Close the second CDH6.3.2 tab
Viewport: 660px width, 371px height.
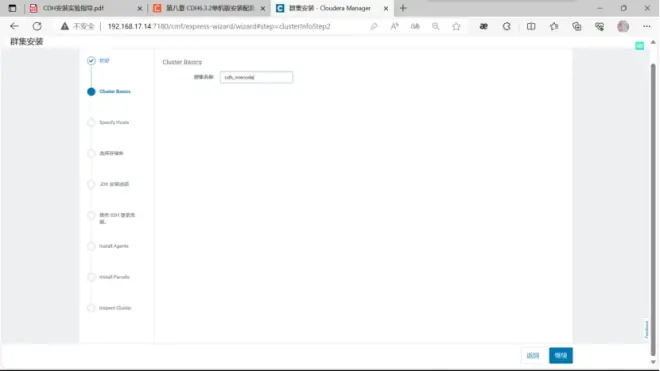(x=263, y=8)
